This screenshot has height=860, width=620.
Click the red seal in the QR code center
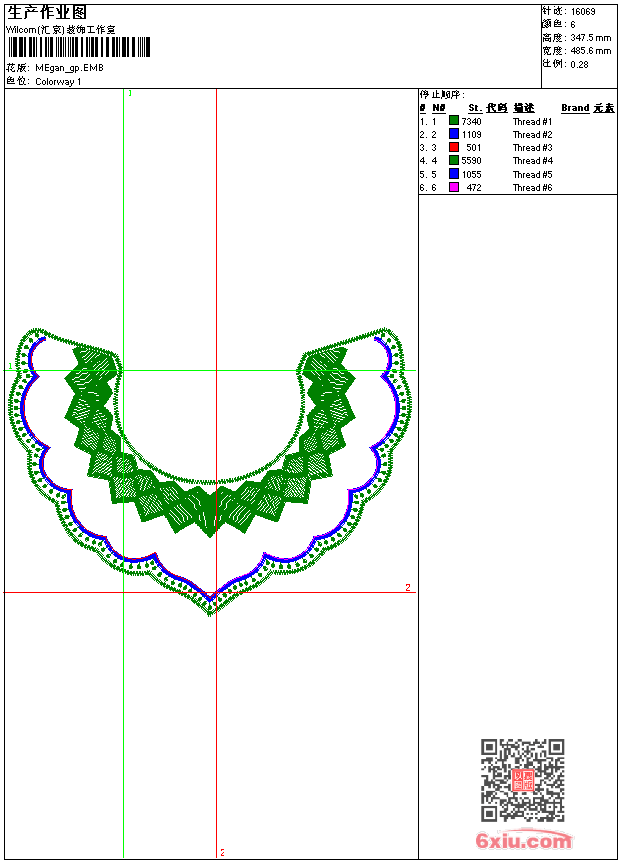coord(522,780)
